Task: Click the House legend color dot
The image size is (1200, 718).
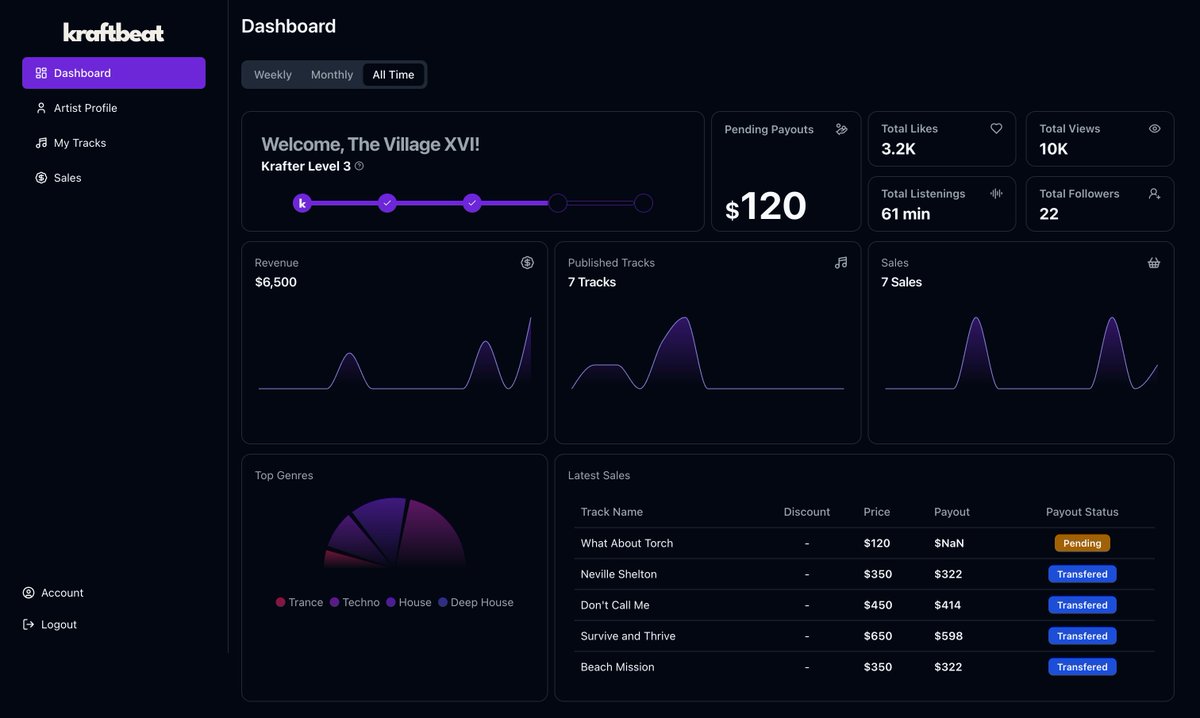Action: tap(391, 602)
